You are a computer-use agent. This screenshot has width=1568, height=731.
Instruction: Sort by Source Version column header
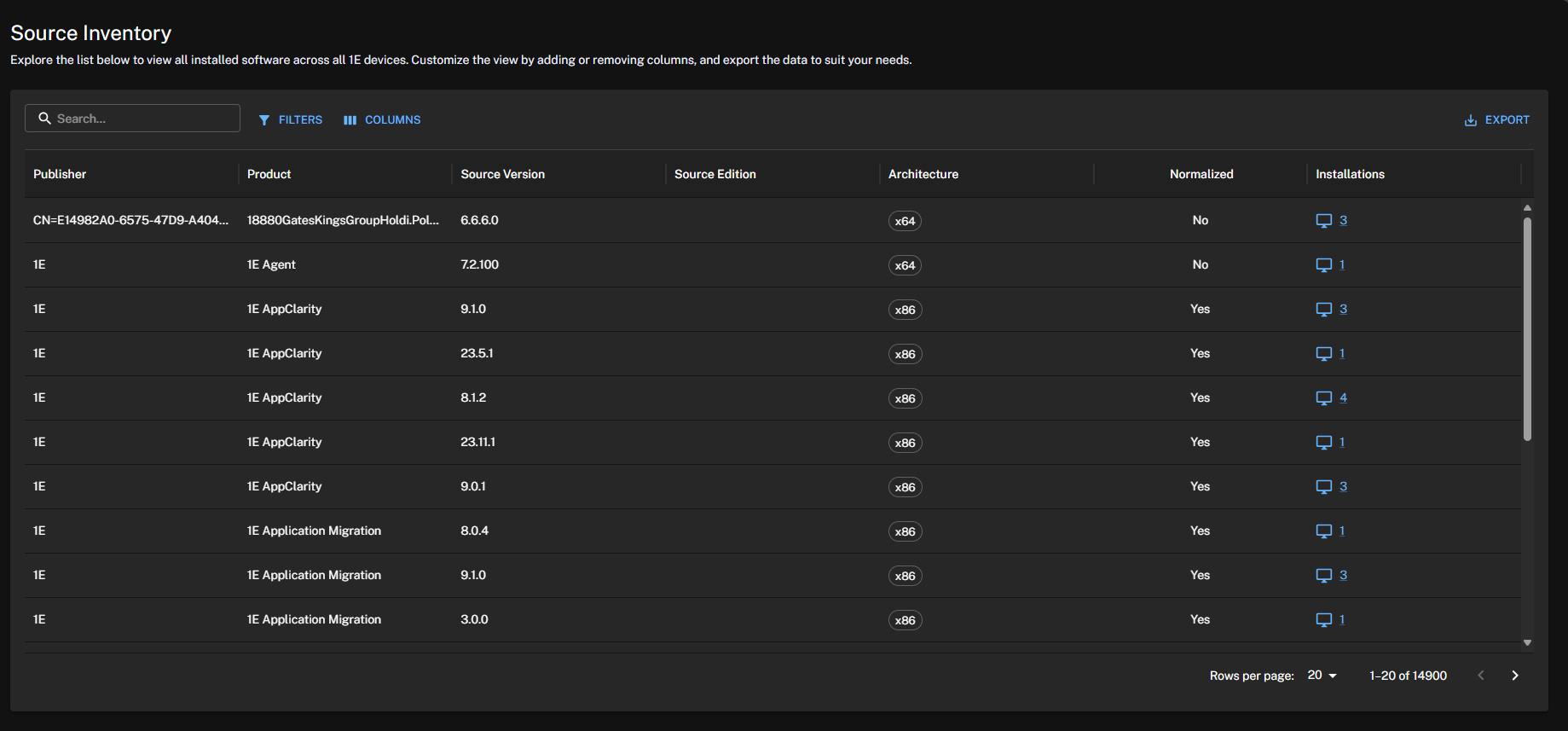tap(502, 174)
